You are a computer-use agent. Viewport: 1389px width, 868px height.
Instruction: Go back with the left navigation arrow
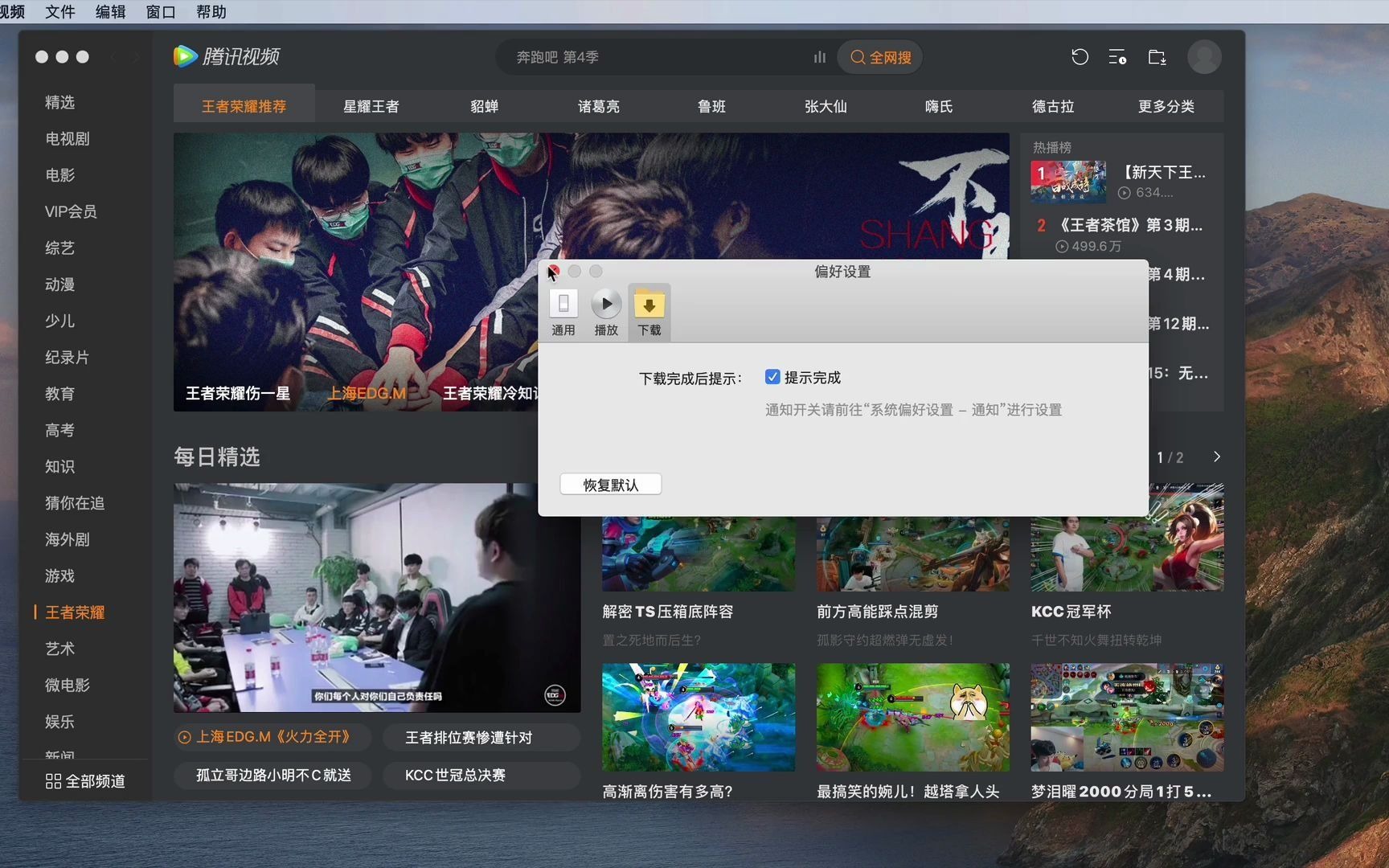pyautogui.click(x=114, y=57)
